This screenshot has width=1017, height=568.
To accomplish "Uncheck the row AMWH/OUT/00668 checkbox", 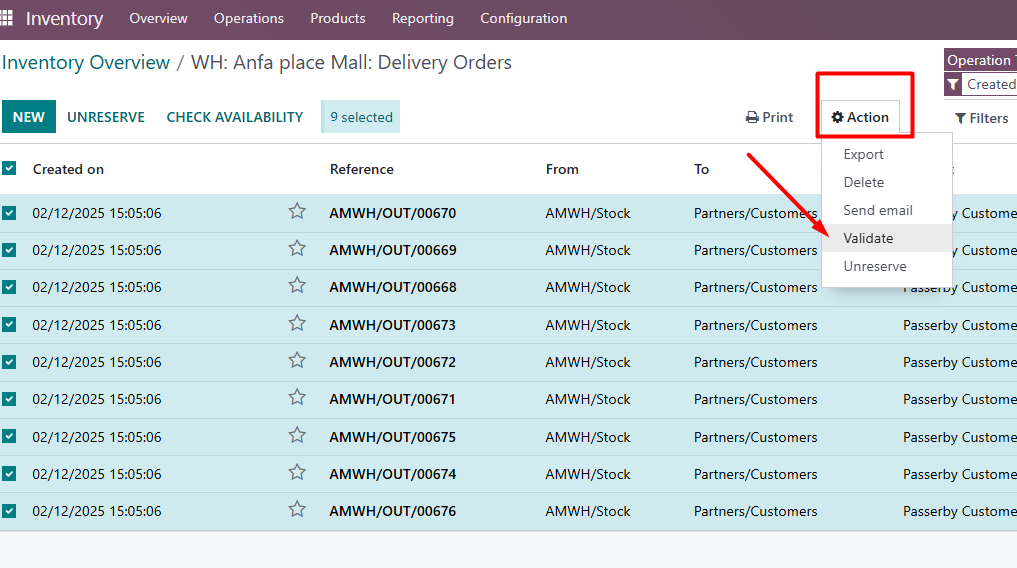I will (x=9, y=287).
